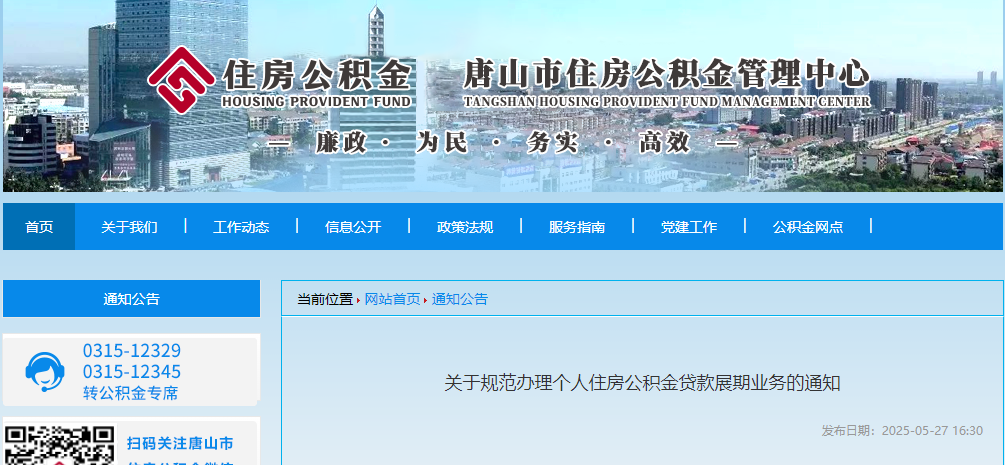The height and width of the screenshot is (465, 1005).
Task: Click the customer service headset icon
Action: (44, 372)
